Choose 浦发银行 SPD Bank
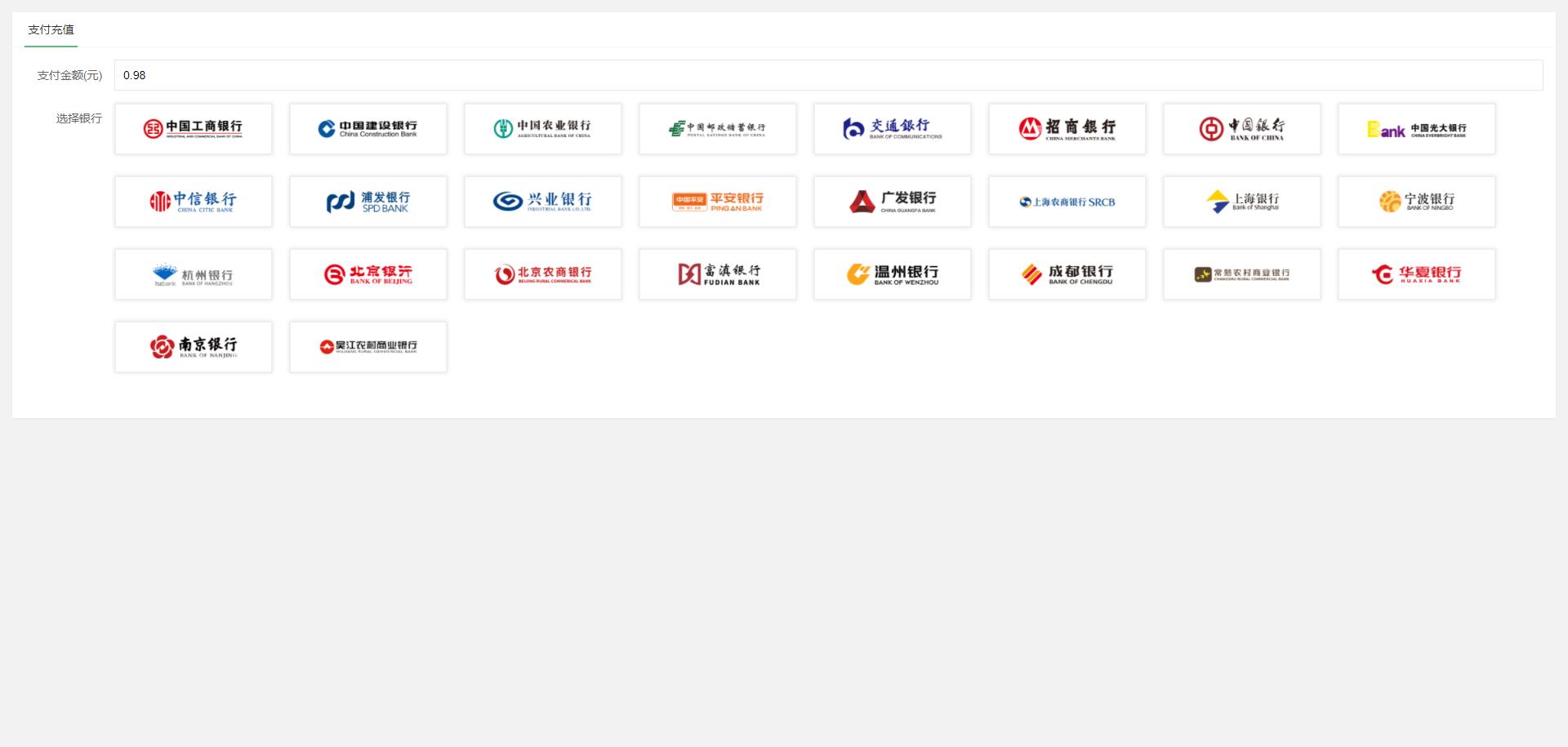The image size is (1568, 747). [368, 202]
